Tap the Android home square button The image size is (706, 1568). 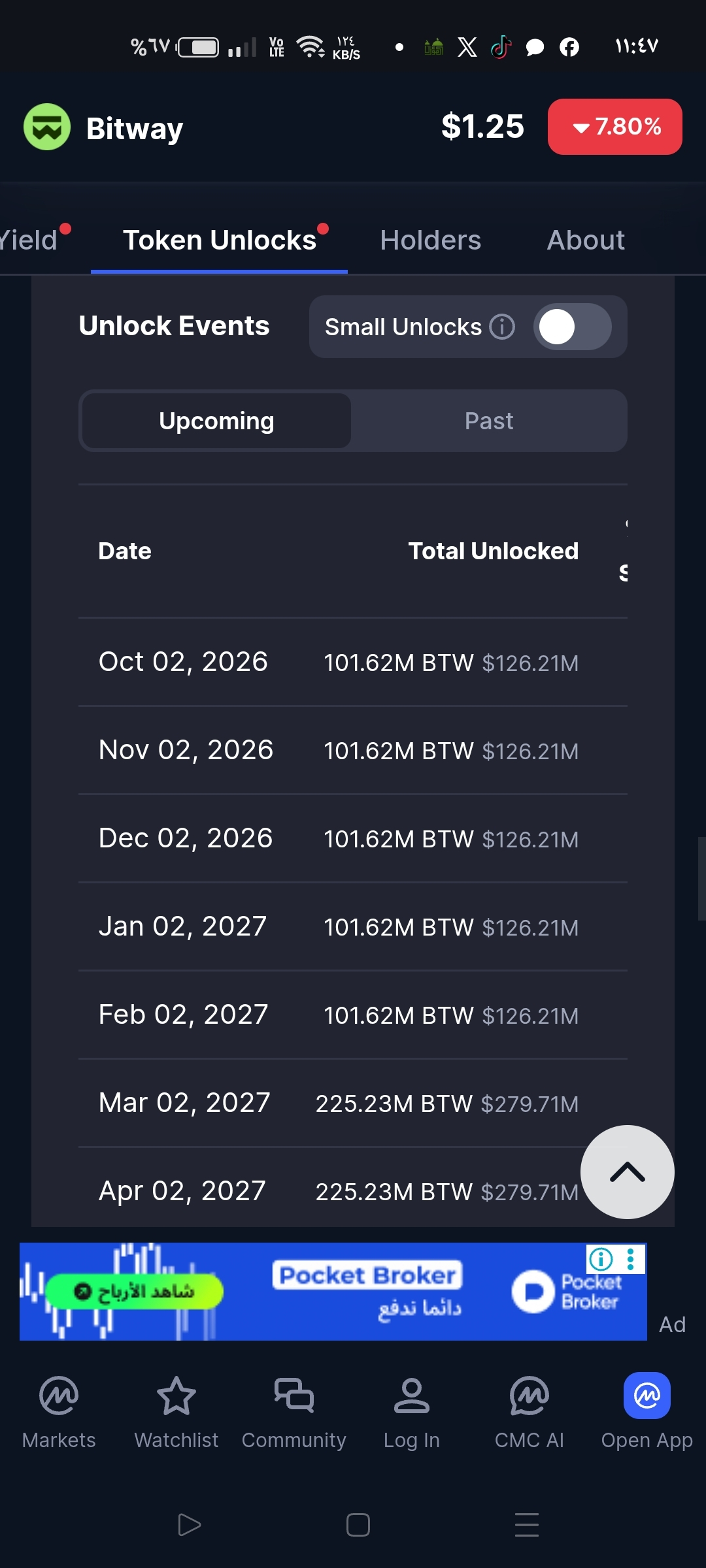pyautogui.click(x=358, y=1525)
